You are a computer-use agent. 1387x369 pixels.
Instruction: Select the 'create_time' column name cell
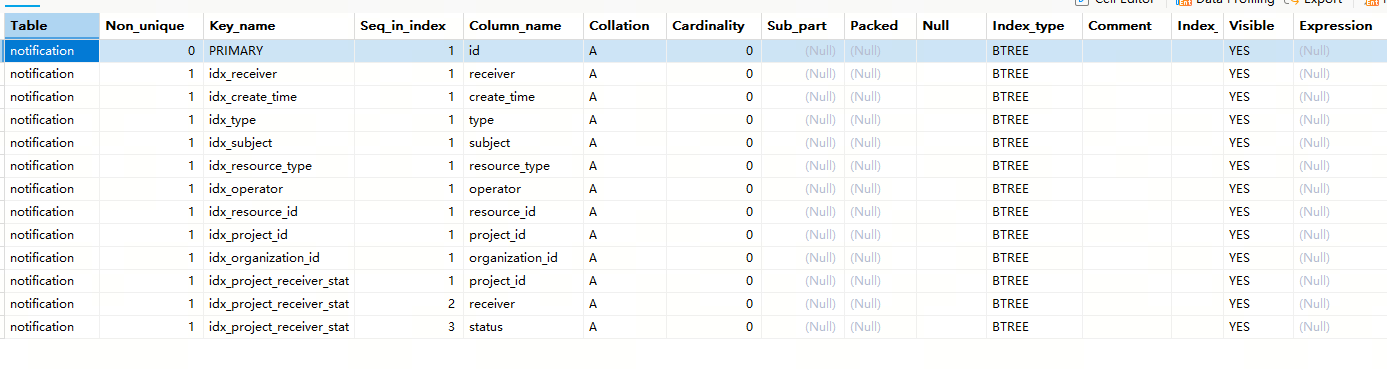pos(523,96)
